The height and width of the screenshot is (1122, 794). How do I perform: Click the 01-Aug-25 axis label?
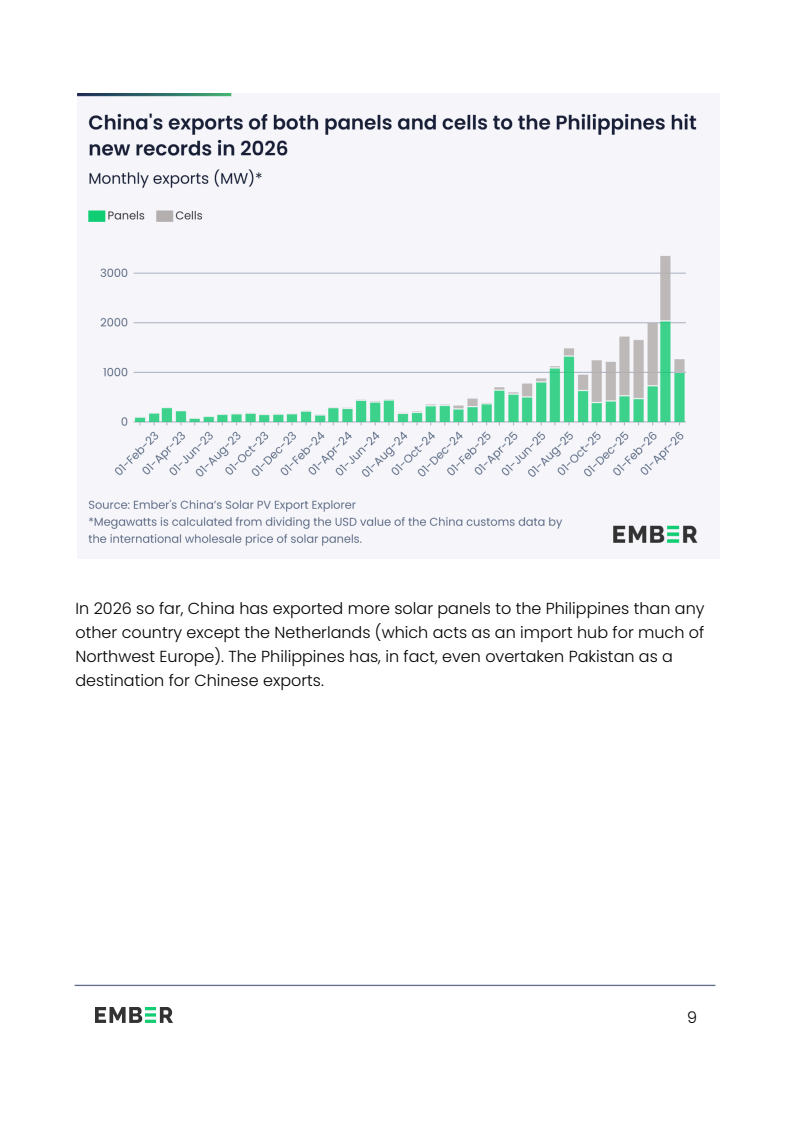[x=551, y=454]
